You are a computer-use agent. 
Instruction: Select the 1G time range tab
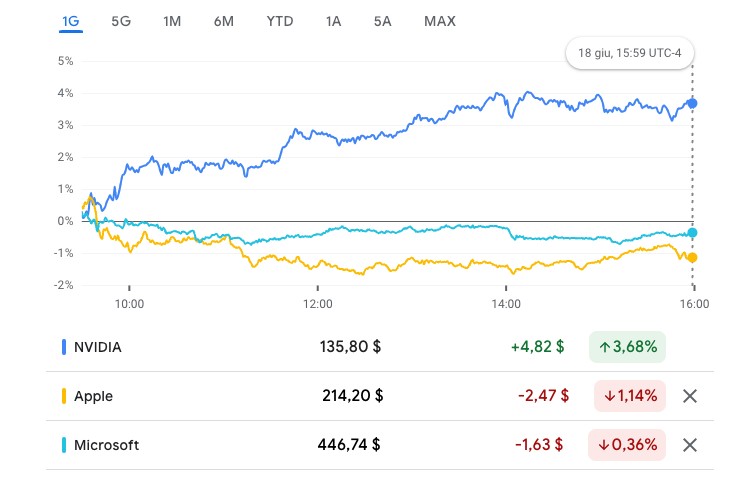coord(70,21)
